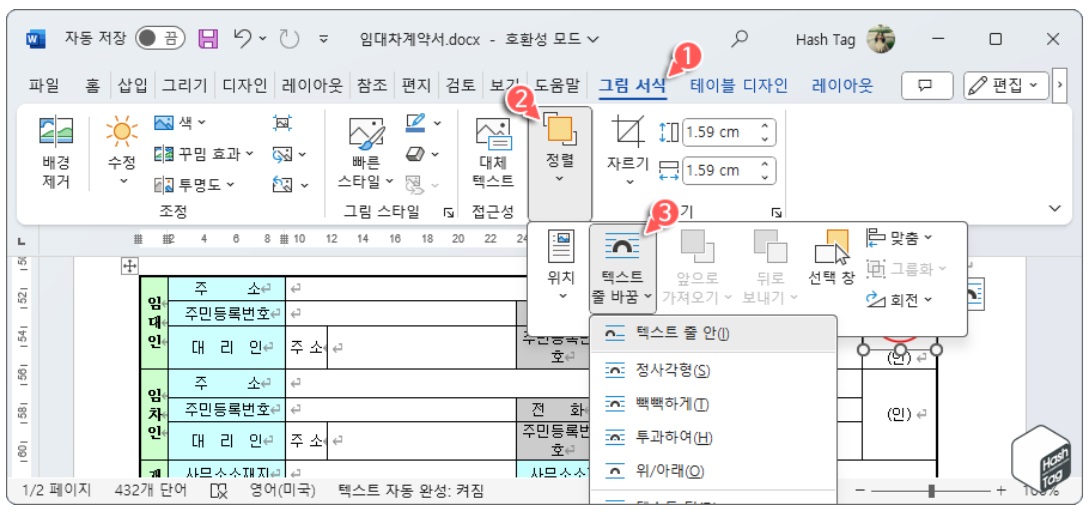
Task: Click the ruler tab selector icon
Action: click(22, 241)
